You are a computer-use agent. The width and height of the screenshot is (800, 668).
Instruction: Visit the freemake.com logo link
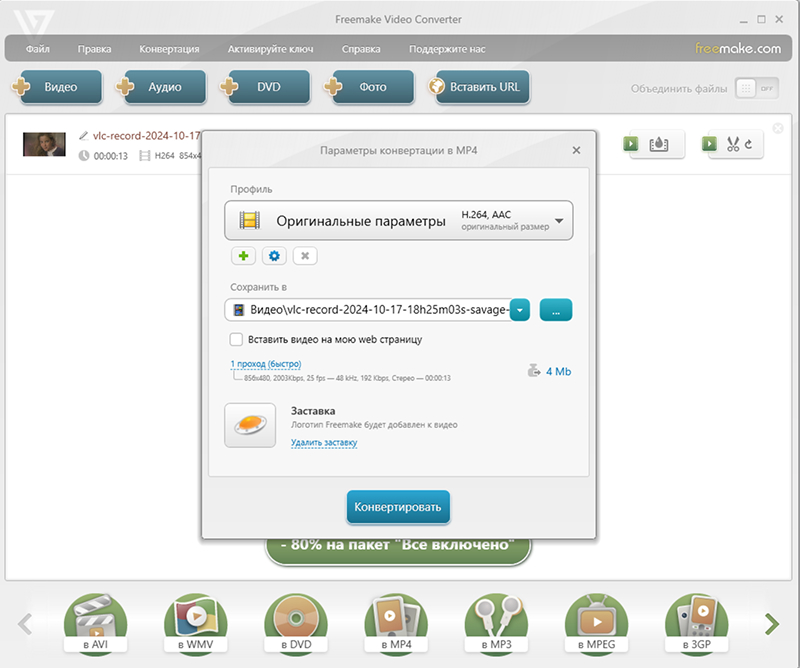coord(738,48)
